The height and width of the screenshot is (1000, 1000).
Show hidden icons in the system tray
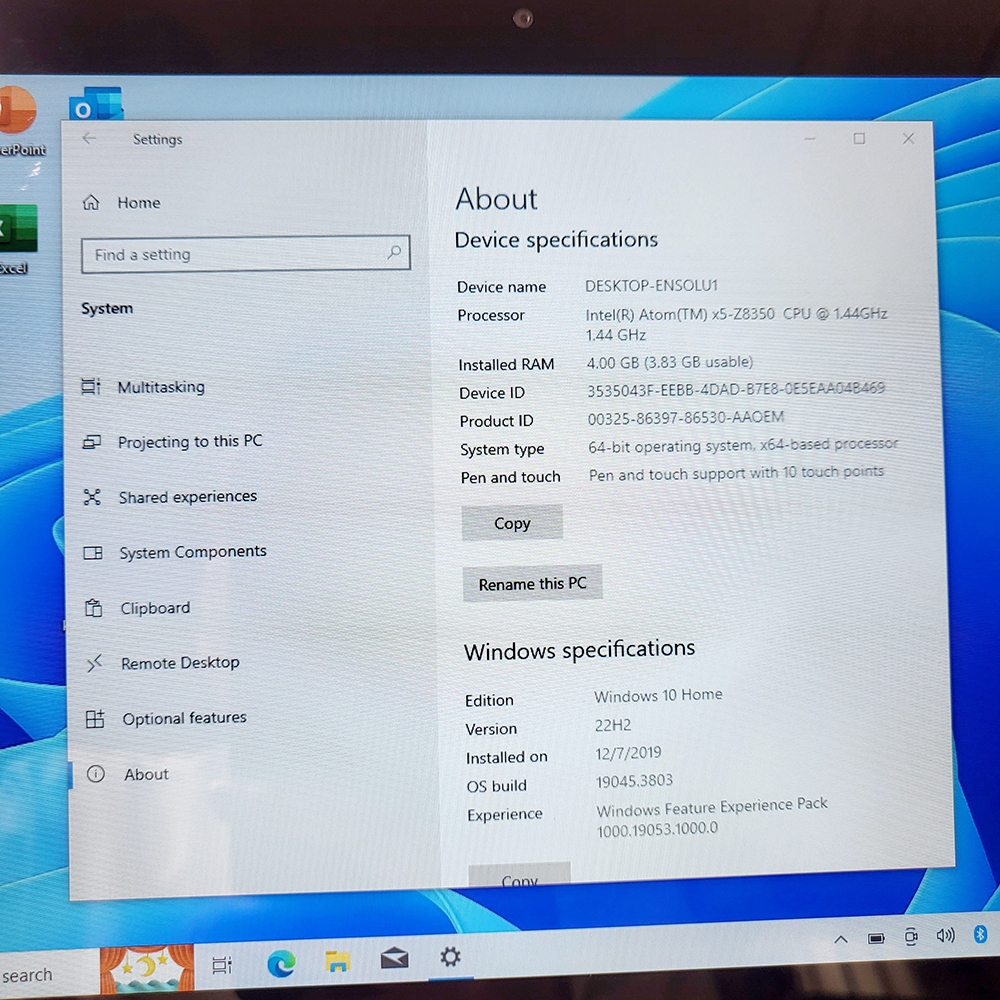click(841, 939)
